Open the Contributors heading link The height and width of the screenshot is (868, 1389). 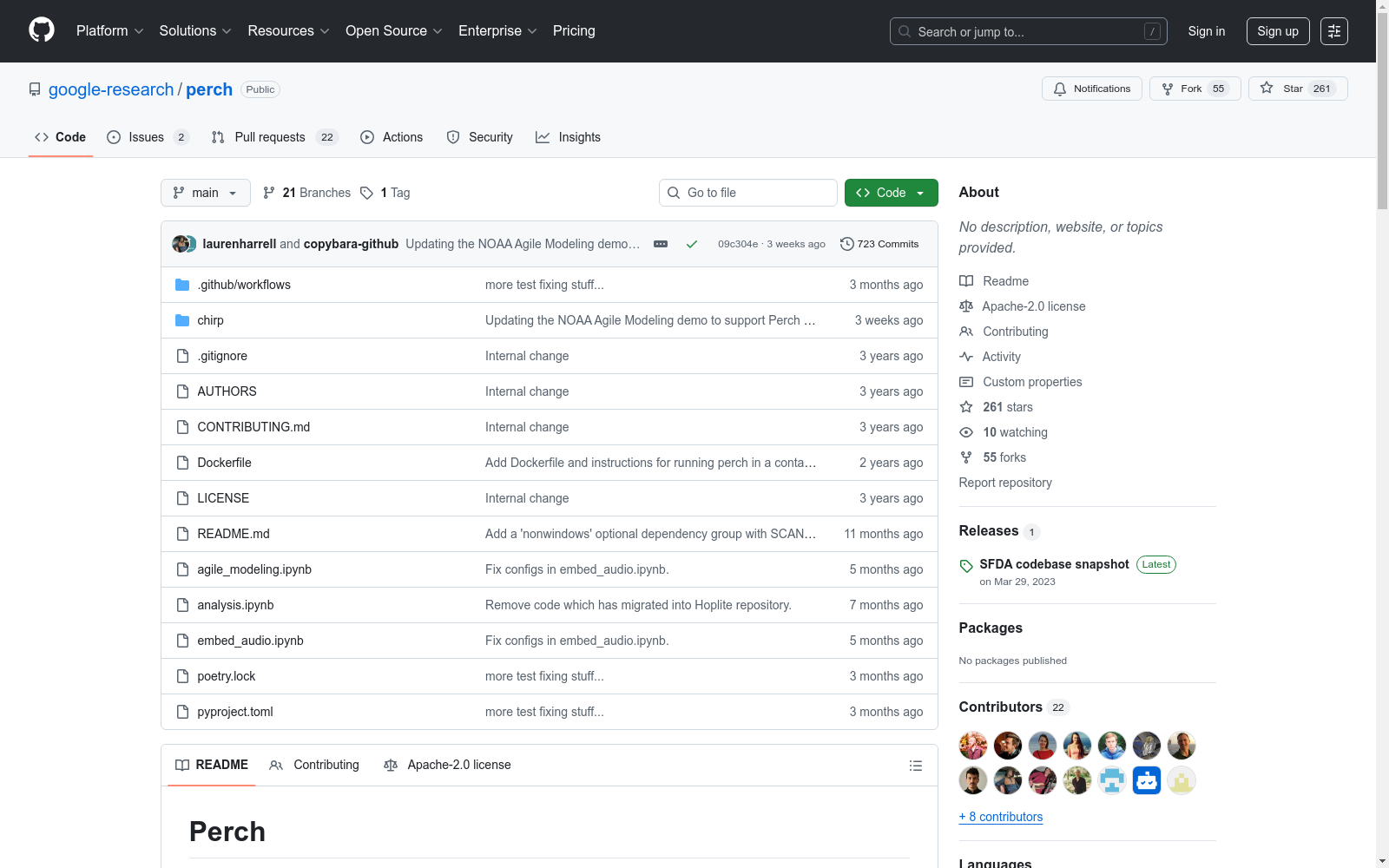[x=1001, y=707]
